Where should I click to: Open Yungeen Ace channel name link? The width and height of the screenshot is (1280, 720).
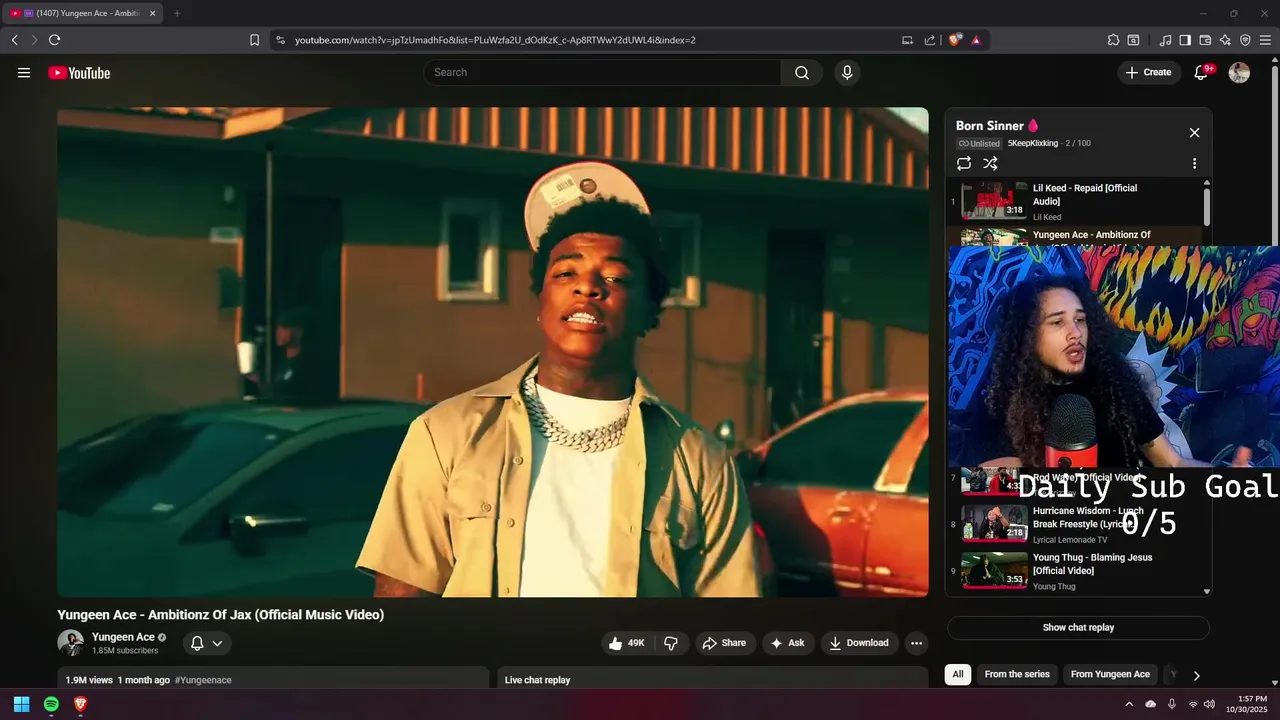pos(123,637)
